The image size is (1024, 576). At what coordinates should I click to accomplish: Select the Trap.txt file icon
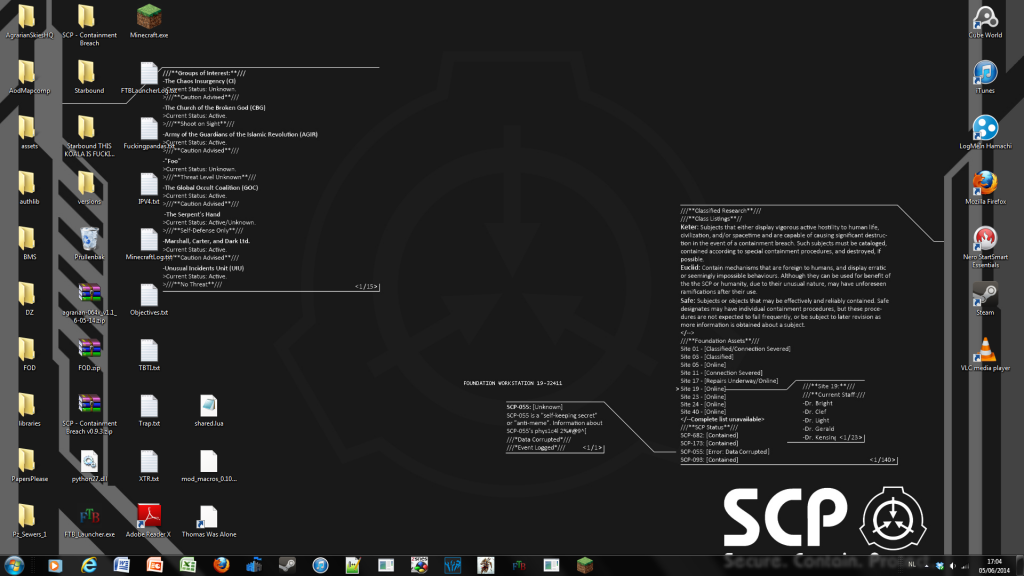(x=149, y=406)
